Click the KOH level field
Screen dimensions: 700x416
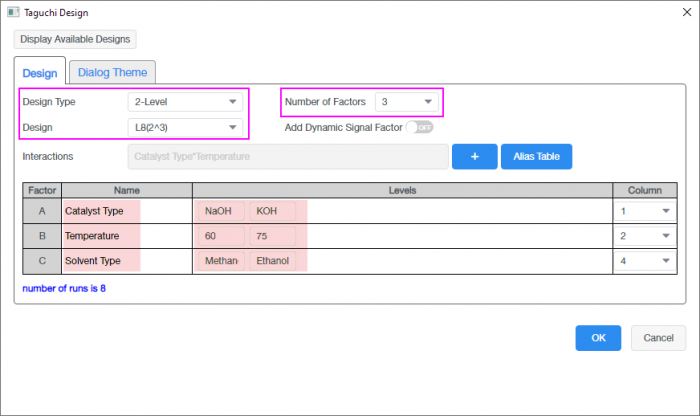tap(272, 211)
